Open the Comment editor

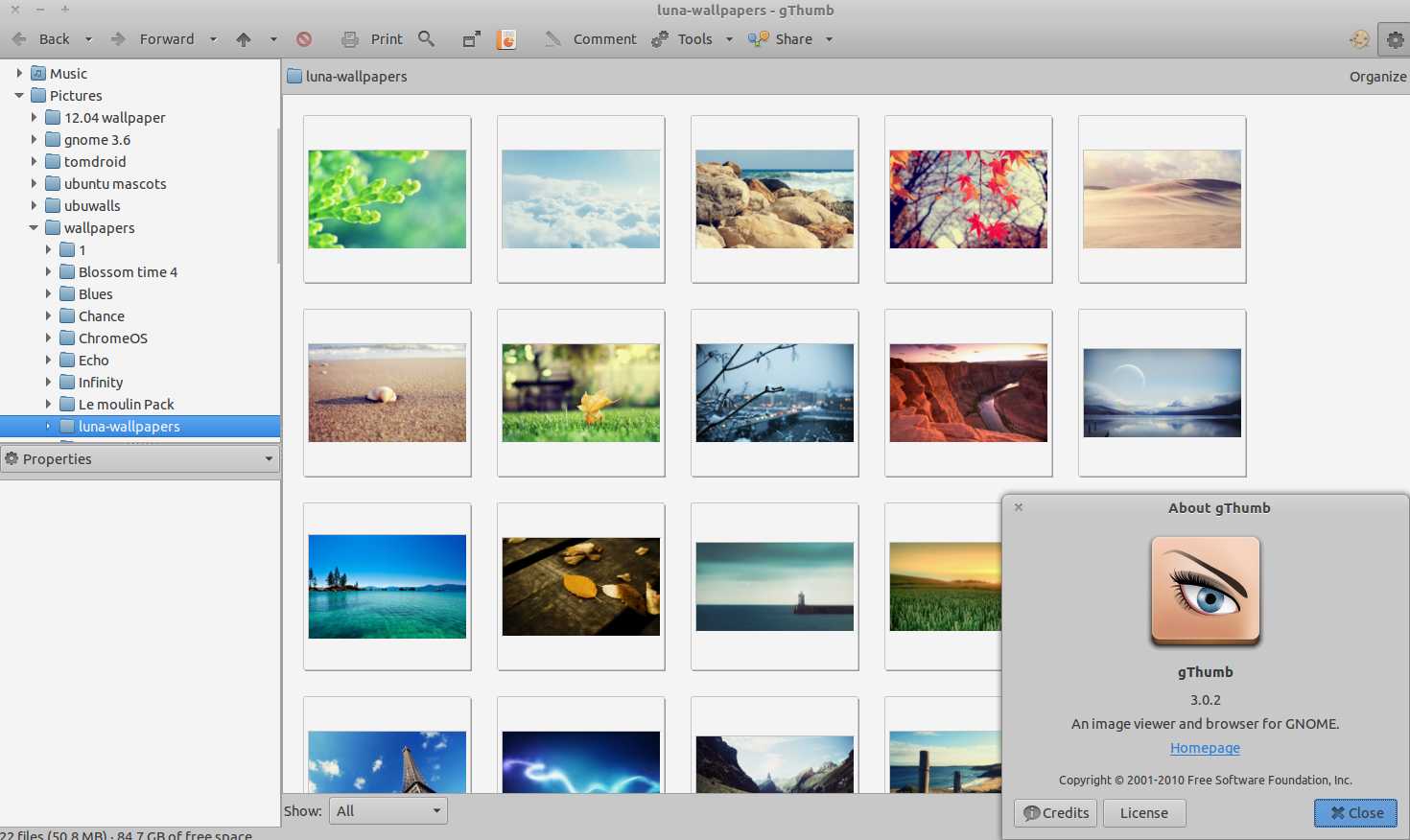tap(590, 39)
